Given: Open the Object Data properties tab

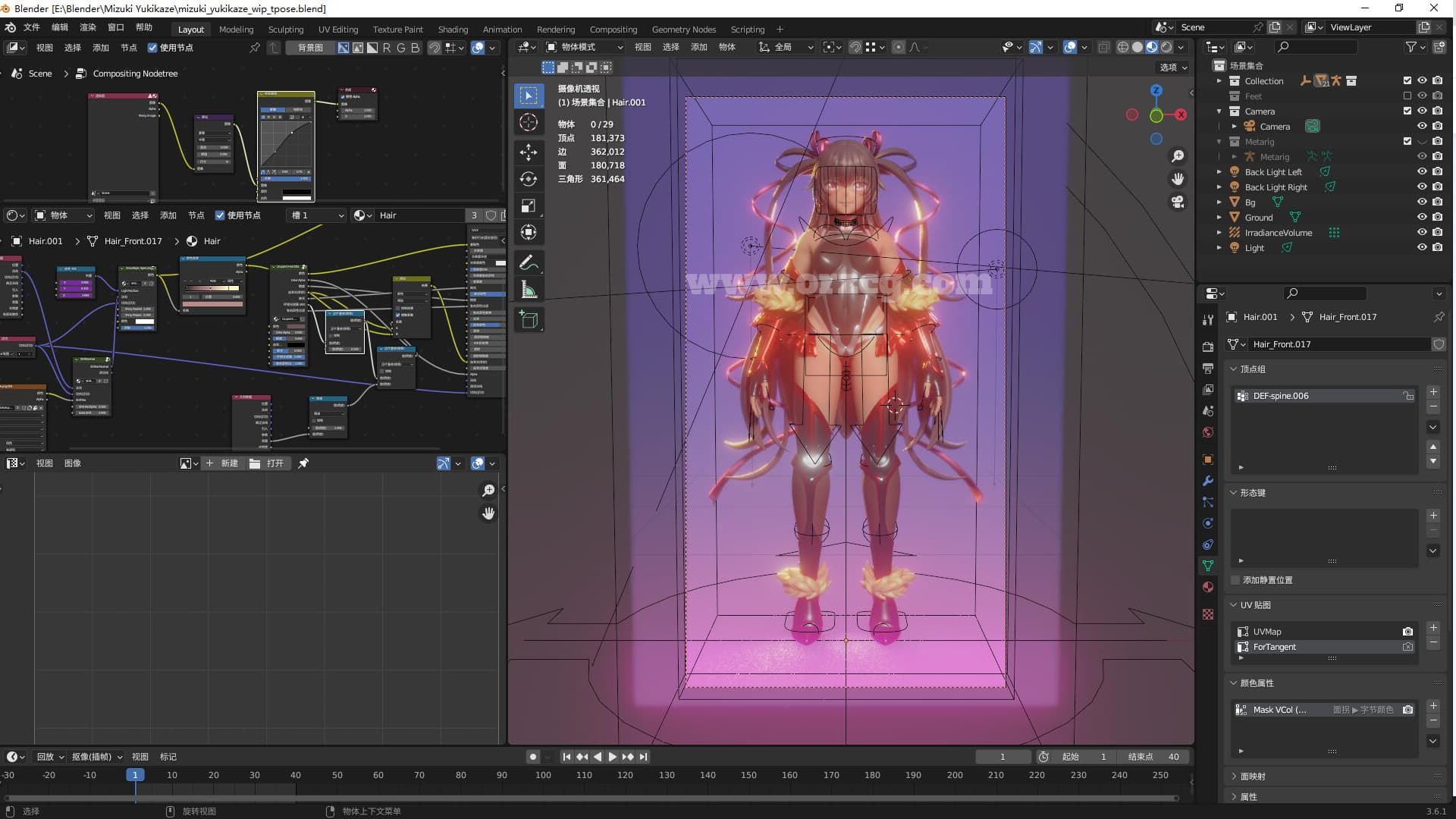Looking at the screenshot, I should (1208, 566).
